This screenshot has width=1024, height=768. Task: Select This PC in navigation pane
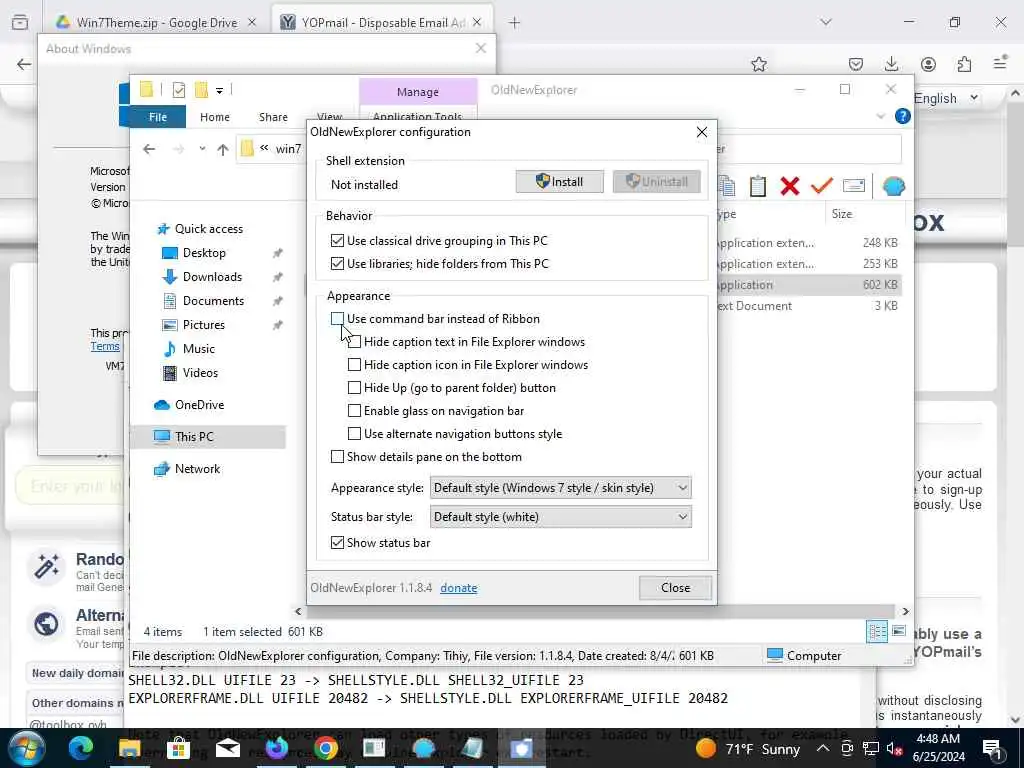(x=208, y=437)
